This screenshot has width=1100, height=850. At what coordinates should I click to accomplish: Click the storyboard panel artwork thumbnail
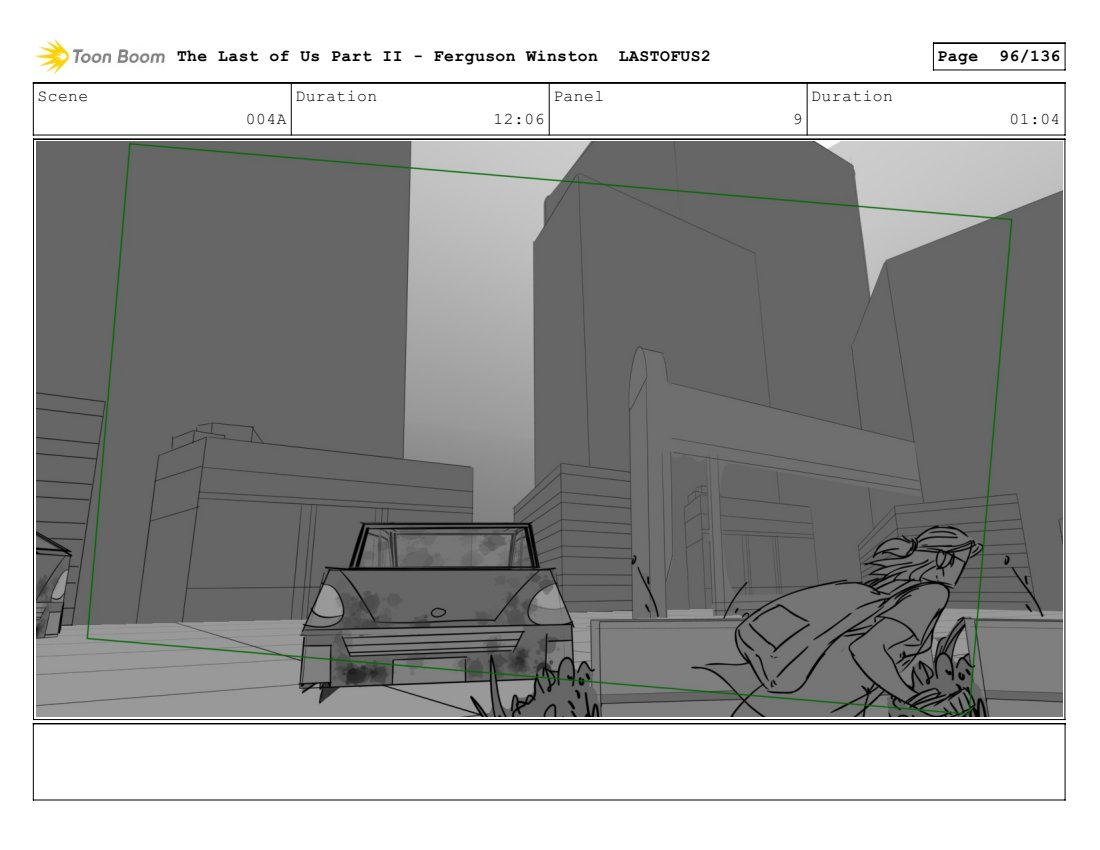(x=549, y=429)
